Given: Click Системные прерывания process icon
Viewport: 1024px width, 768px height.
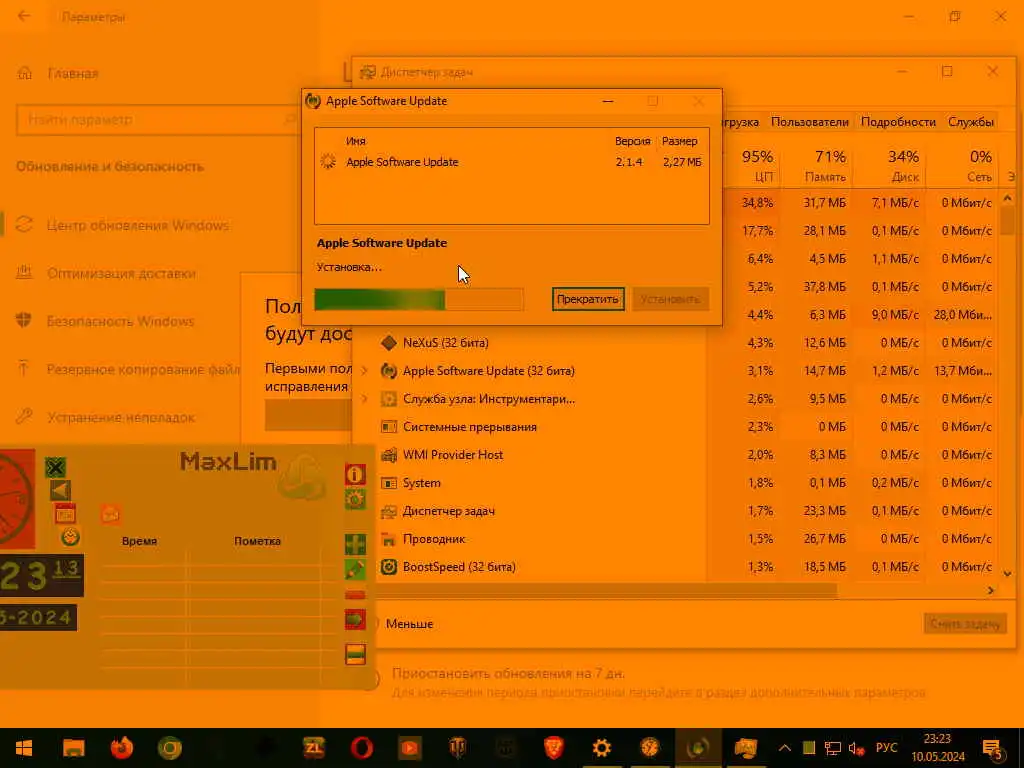Looking at the screenshot, I should pyautogui.click(x=389, y=427).
